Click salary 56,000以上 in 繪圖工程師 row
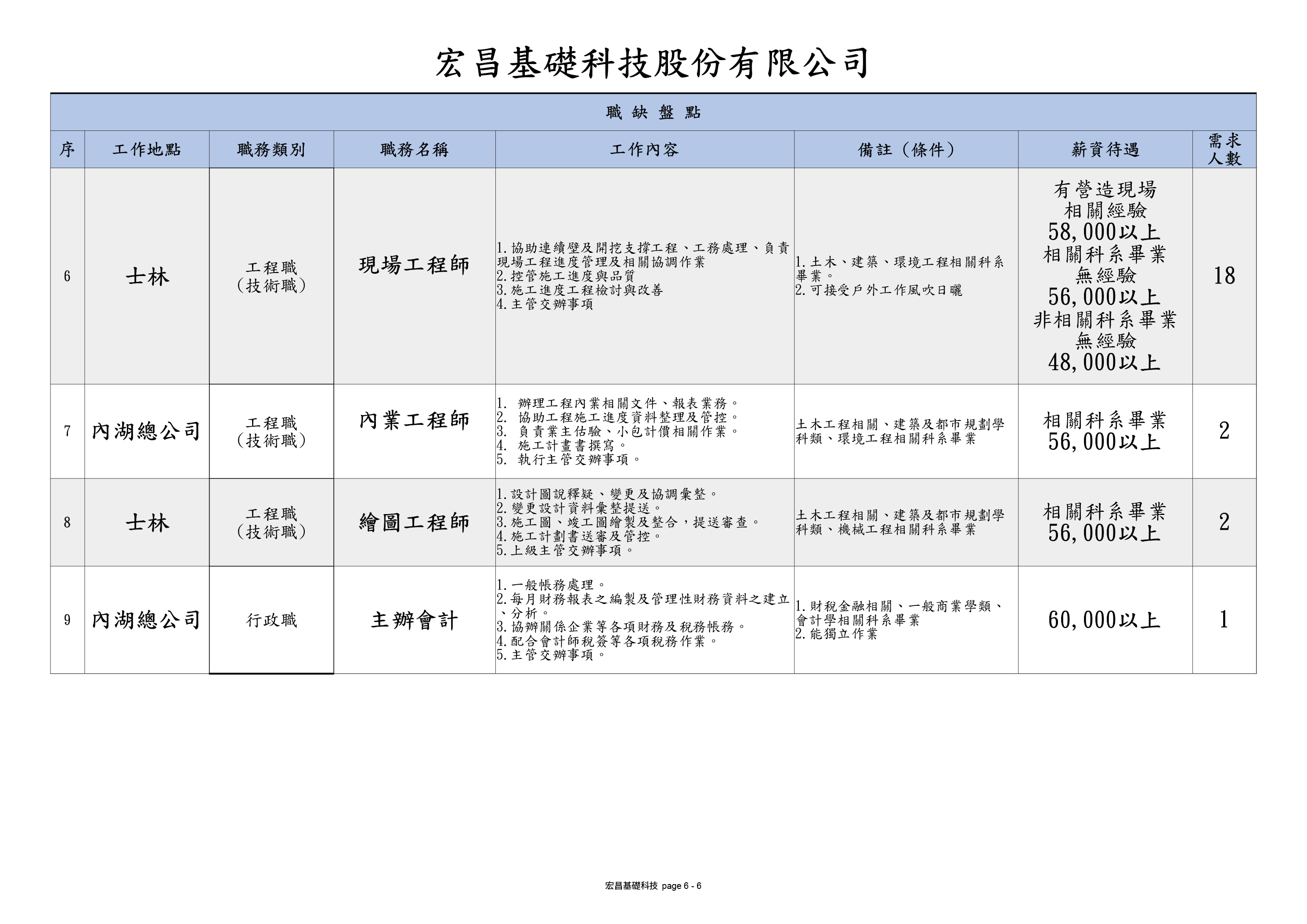 click(x=1105, y=533)
